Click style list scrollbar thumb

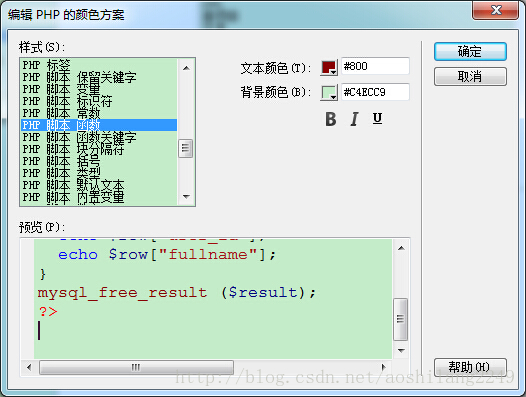pos(186,148)
